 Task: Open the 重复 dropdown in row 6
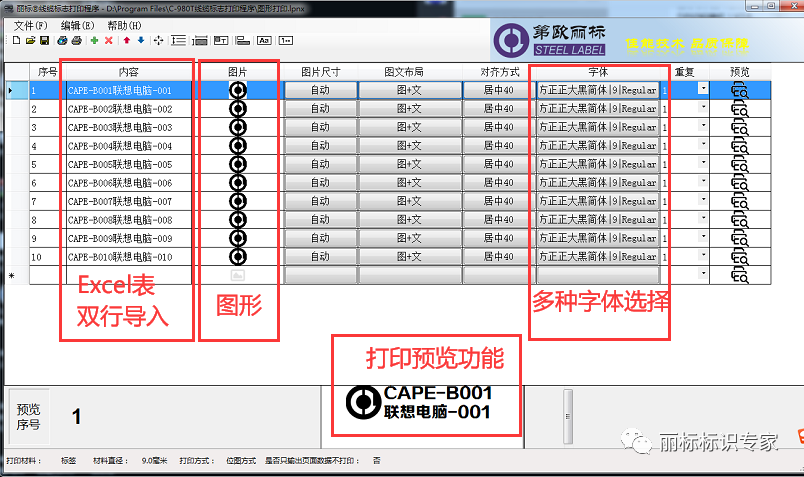(x=703, y=181)
